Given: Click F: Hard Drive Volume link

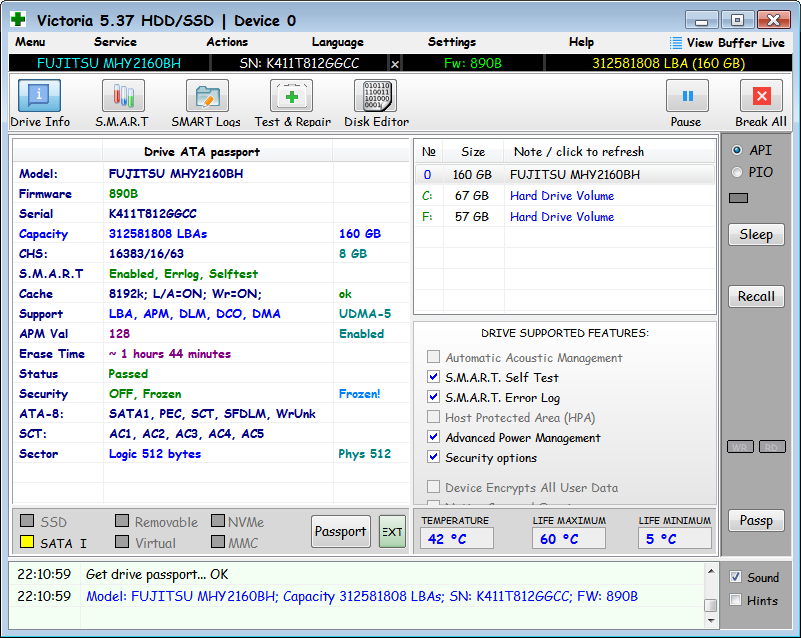Looking at the screenshot, I should pyautogui.click(x=561, y=217).
